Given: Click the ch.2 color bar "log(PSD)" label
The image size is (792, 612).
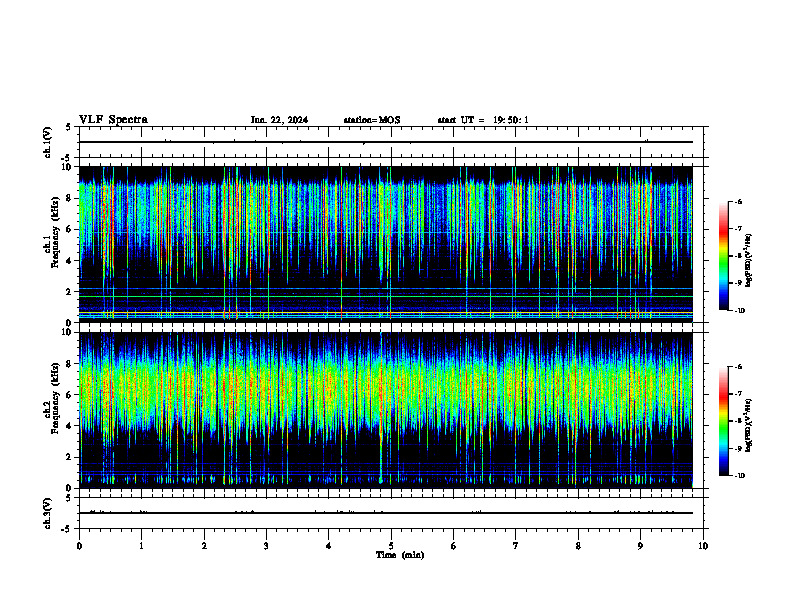Looking at the screenshot, I should click(x=749, y=425).
